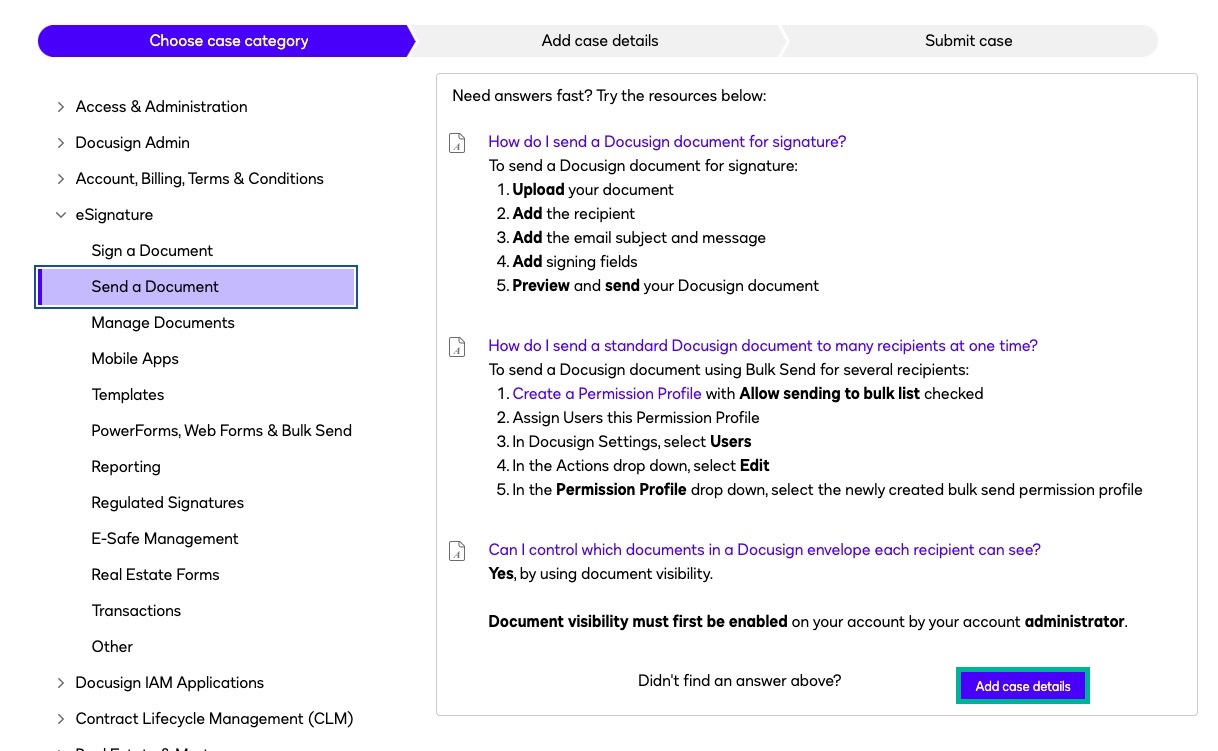Select PowerForms, Web Forms & Bulk Send
The width and height of the screenshot is (1218, 751).
coord(221,431)
